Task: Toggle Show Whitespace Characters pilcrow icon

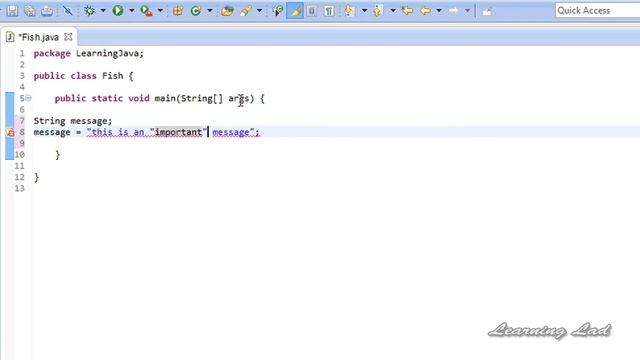Action: (329, 10)
